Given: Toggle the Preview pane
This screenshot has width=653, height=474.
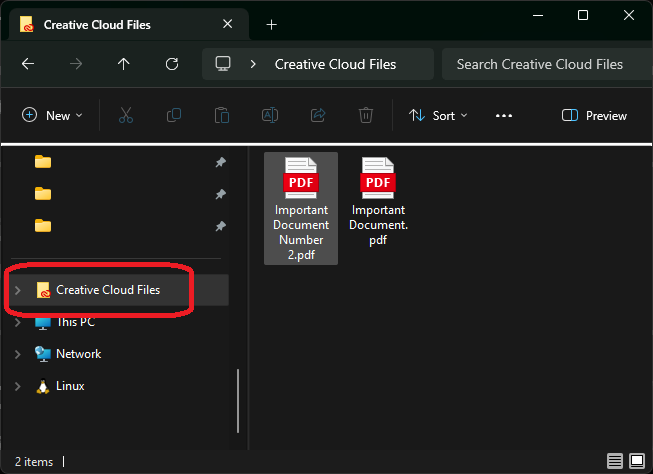Looking at the screenshot, I should click(x=594, y=115).
